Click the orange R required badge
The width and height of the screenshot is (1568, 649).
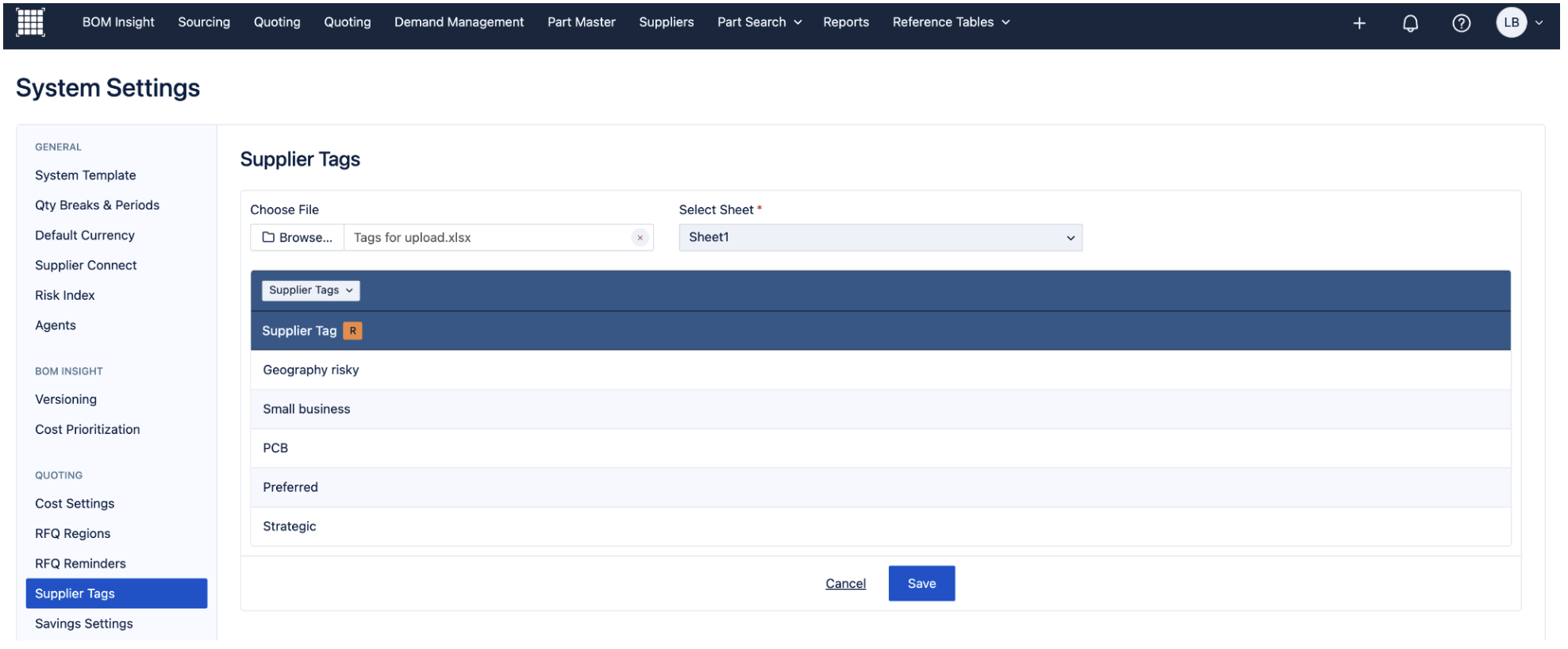[x=352, y=331]
